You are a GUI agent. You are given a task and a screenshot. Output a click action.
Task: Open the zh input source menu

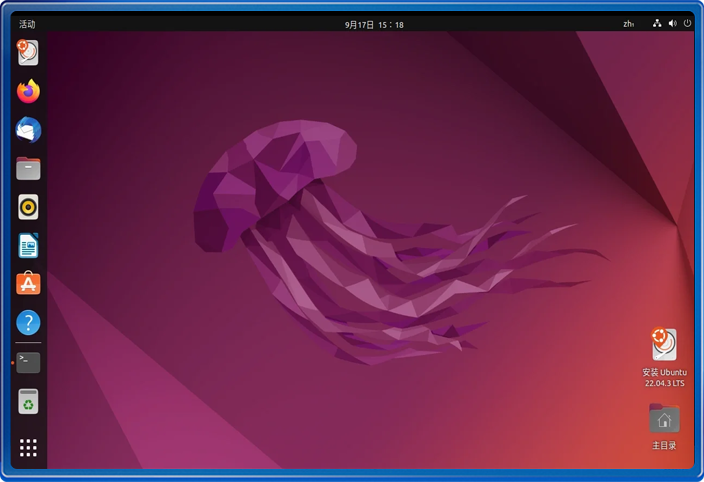point(629,24)
